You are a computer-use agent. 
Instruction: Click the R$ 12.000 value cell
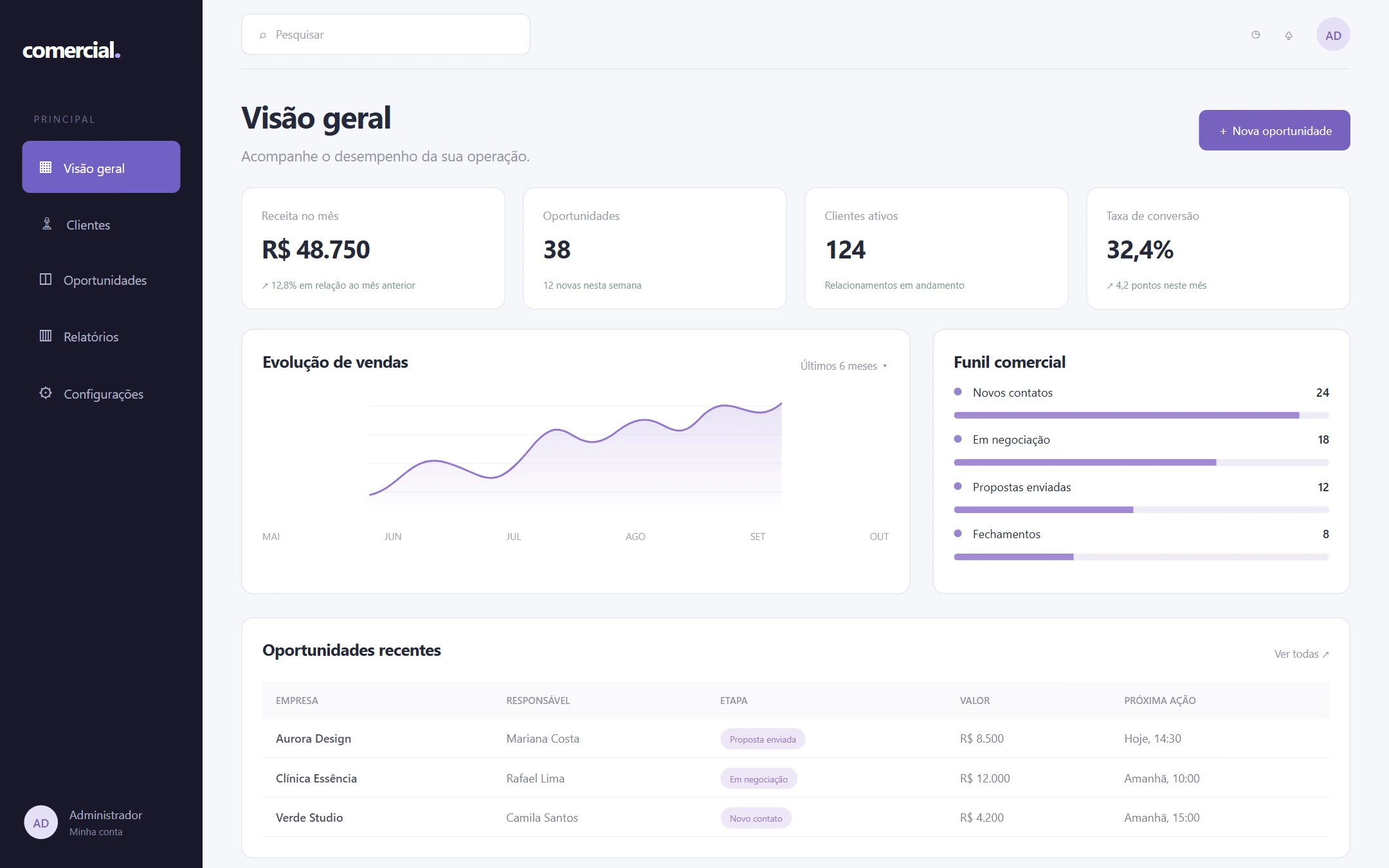pyautogui.click(x=985, y=779)
